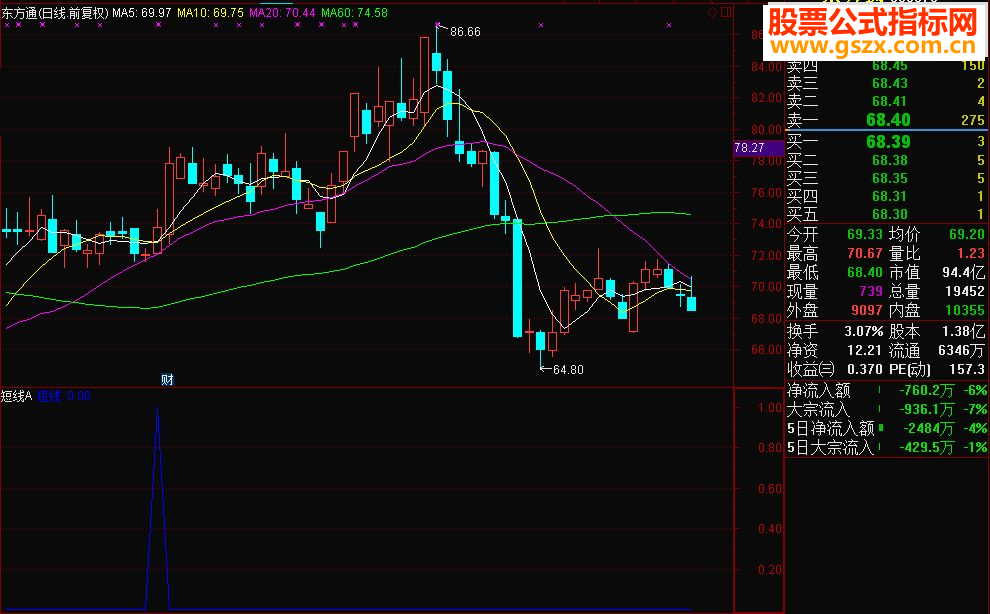Click the diamond icon above the chart
Image resolution: width=990 pixels, height=614 pixels.
[712, 12]
